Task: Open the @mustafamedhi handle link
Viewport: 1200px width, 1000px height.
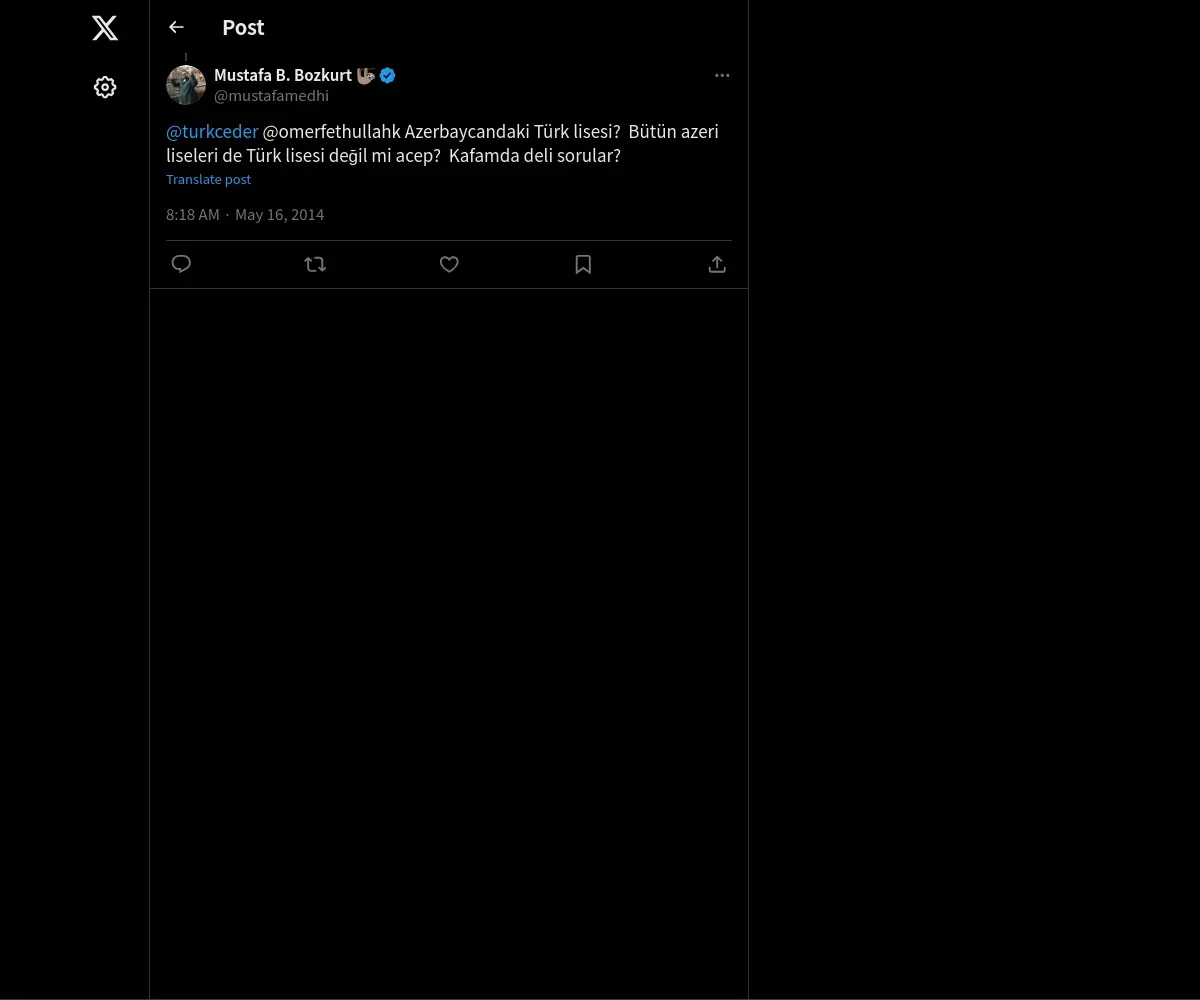Action: [x=271, y=96]
